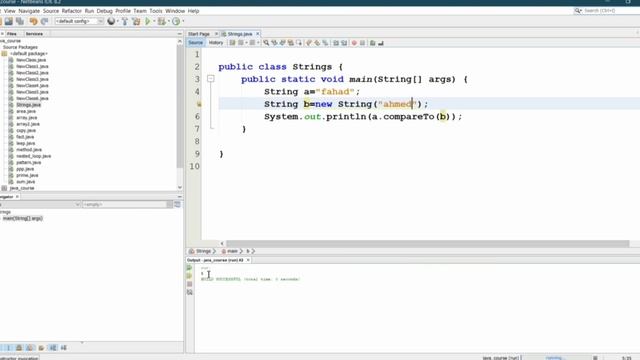Open array.java in the project tree
This screenshot has width=640, height=360.
(27, 118)
